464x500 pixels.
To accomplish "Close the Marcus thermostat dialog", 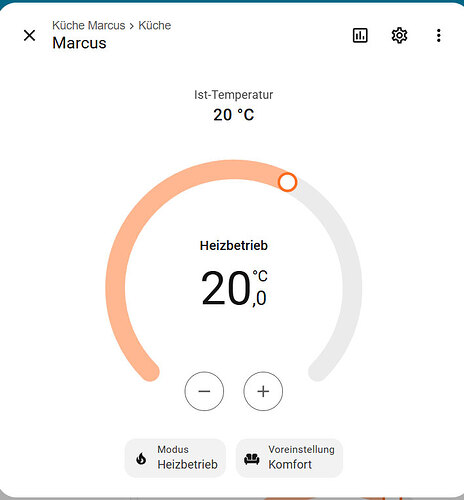I will tap(30, 35).
